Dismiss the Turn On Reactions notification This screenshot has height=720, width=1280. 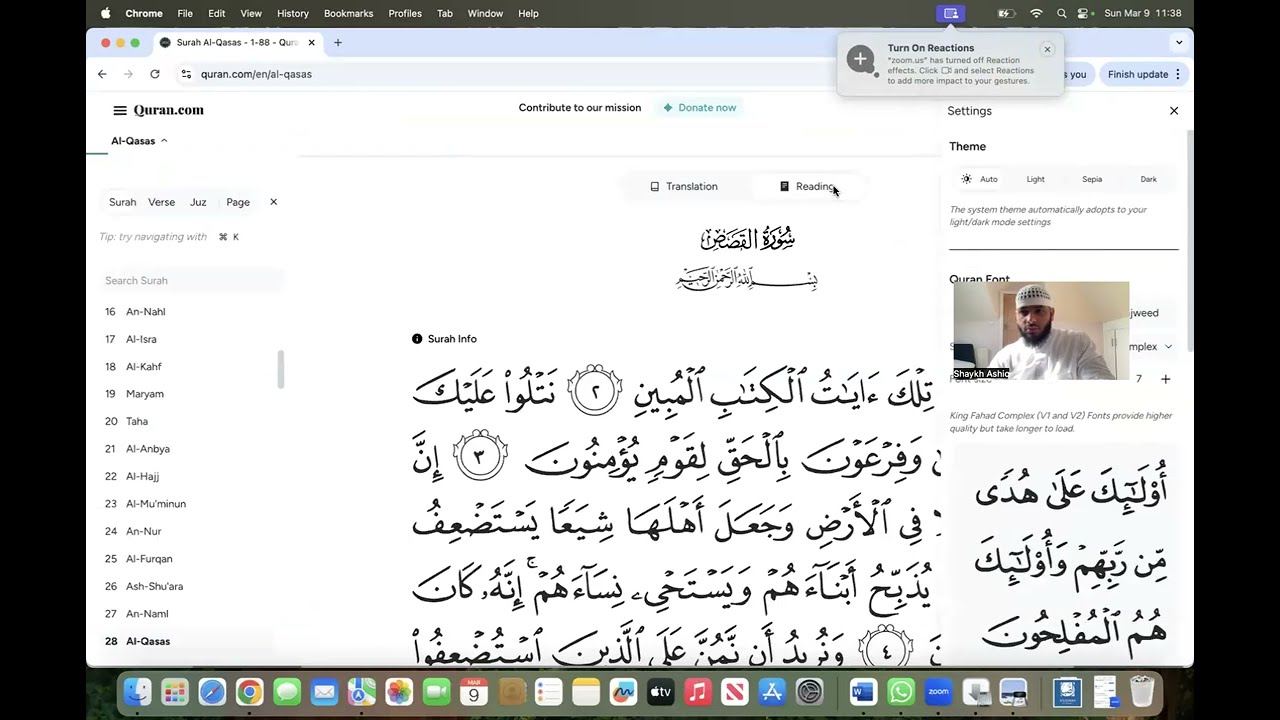click(1047, 49)
